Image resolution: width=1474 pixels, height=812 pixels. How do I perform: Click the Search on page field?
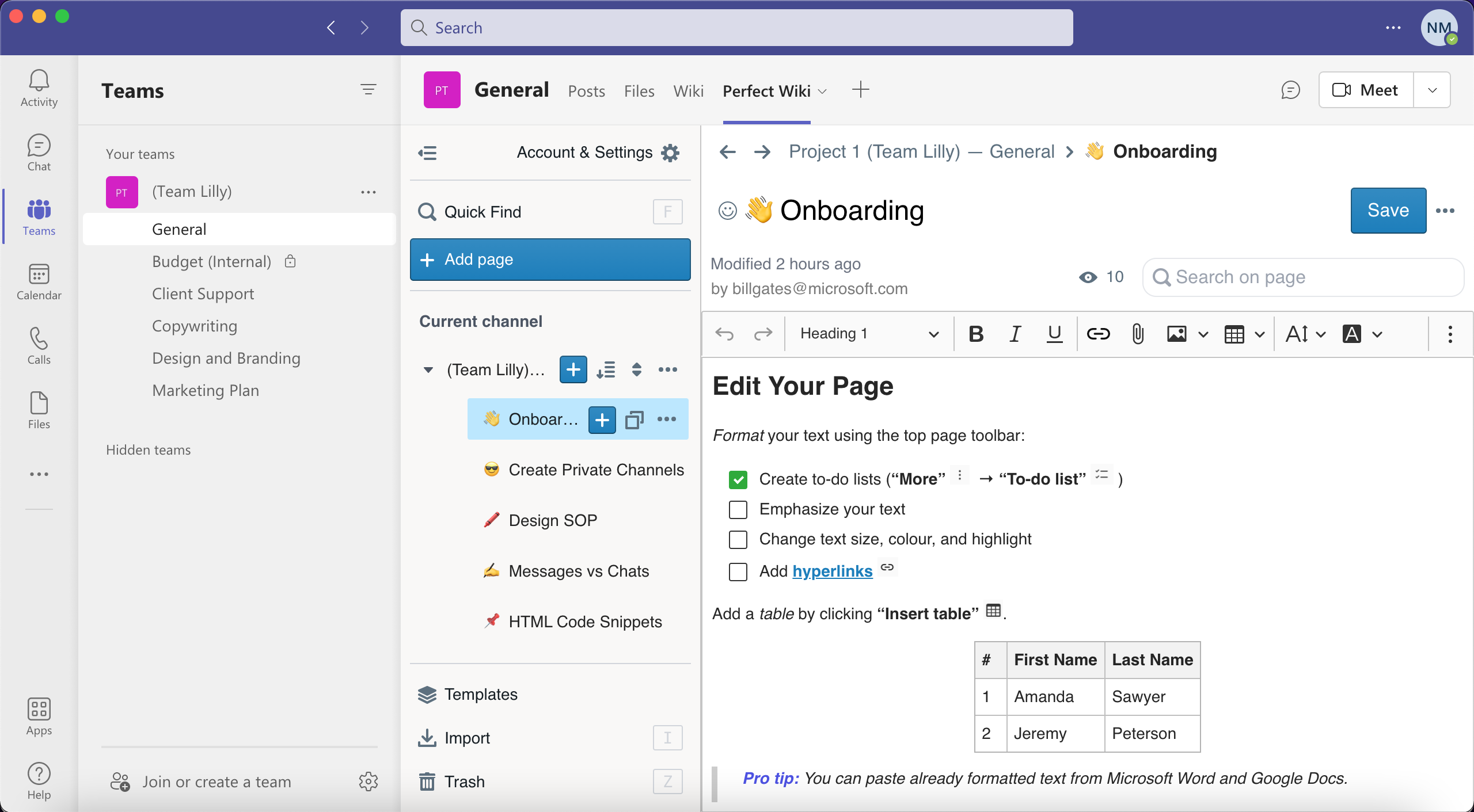[1303, 277]
